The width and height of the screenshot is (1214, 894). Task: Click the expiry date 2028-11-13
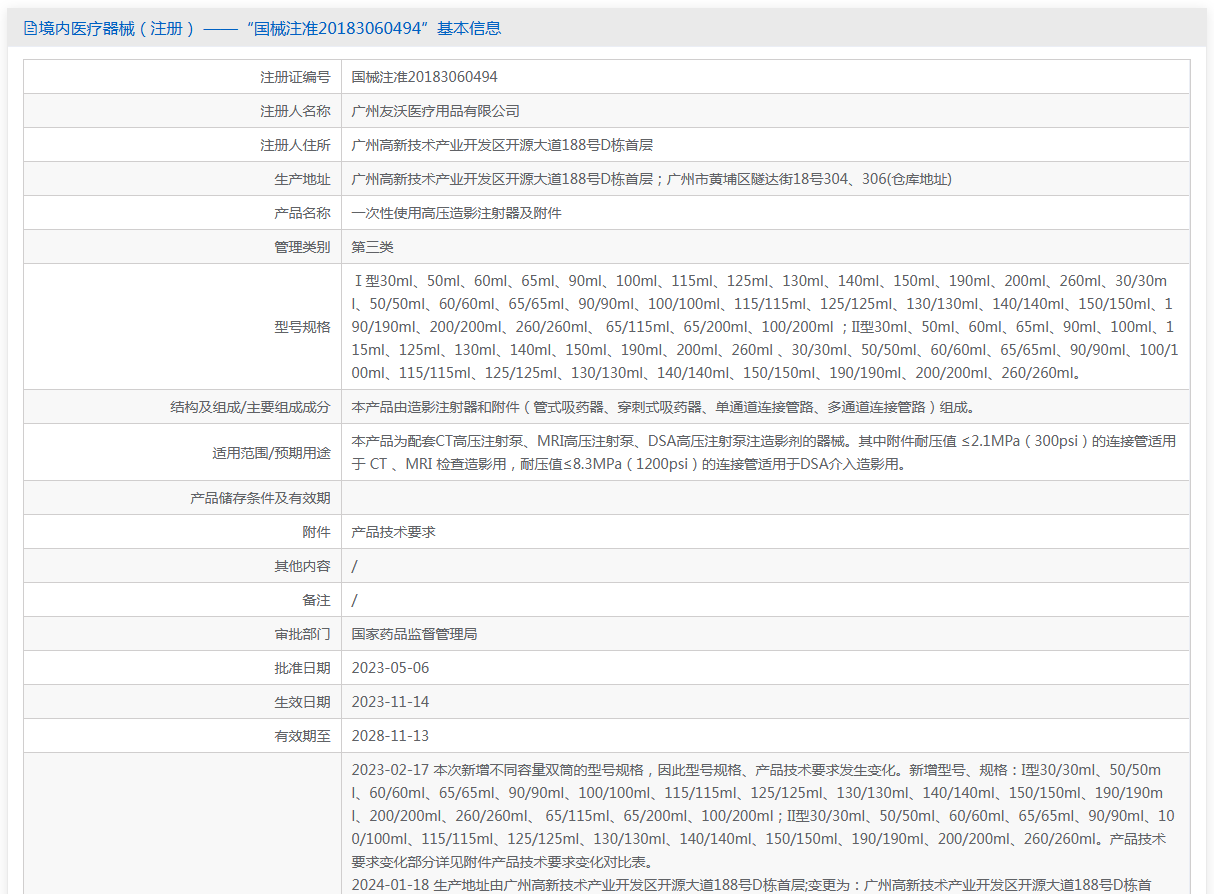390,736
